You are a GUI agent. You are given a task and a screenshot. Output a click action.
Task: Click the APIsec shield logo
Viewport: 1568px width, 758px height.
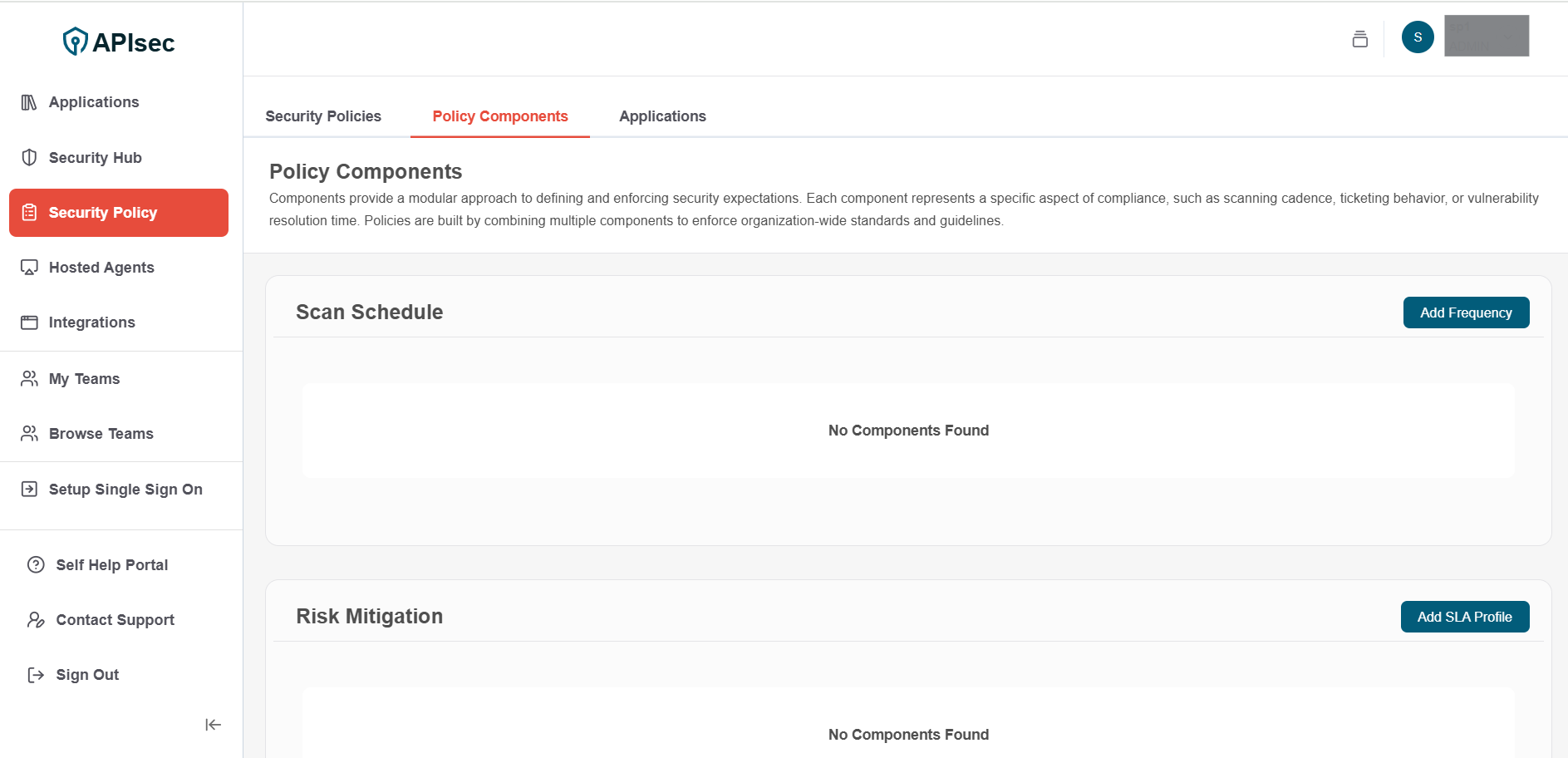tap(75, 42)
